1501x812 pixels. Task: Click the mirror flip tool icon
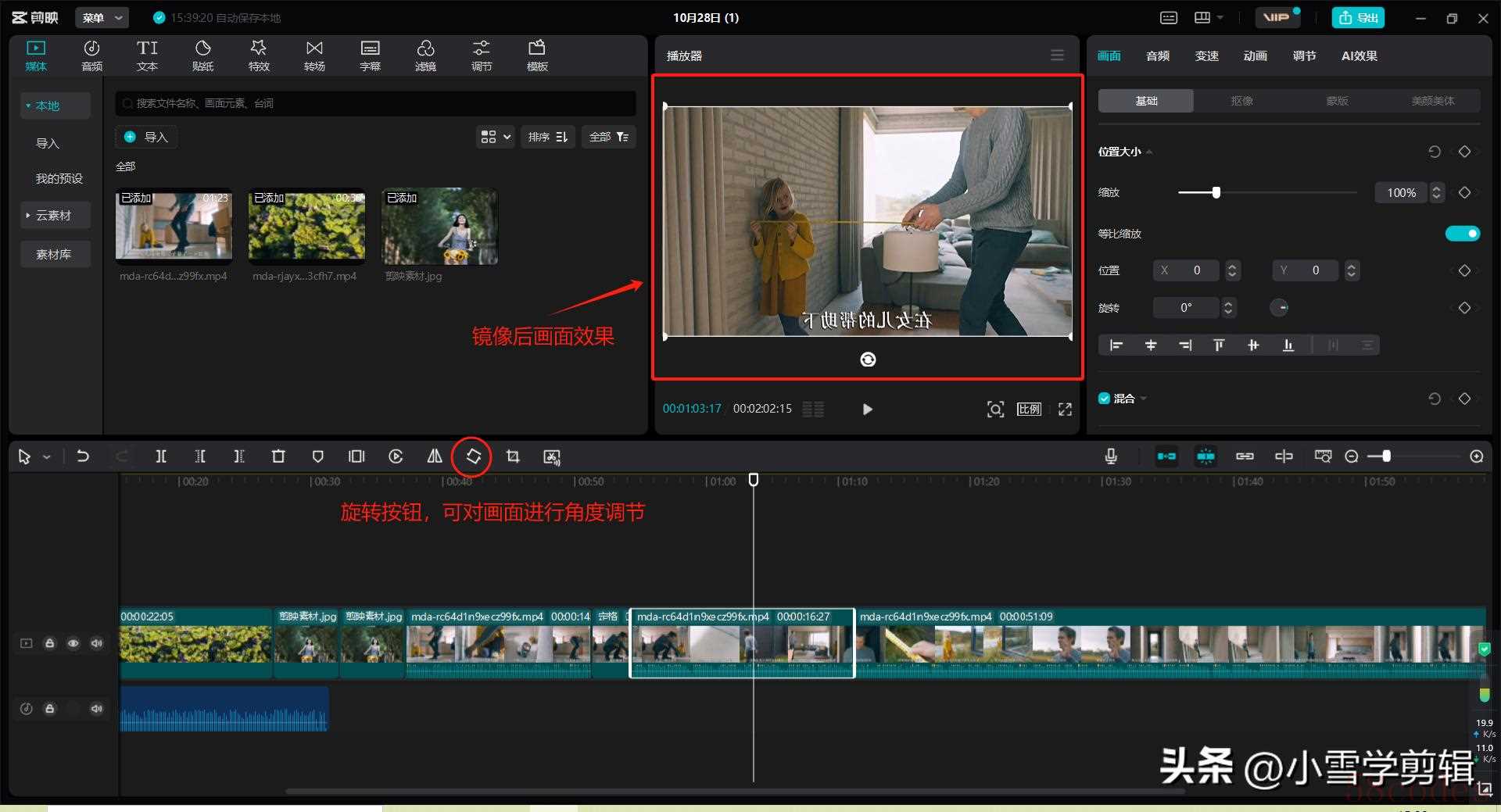click(x=435, y=456)
